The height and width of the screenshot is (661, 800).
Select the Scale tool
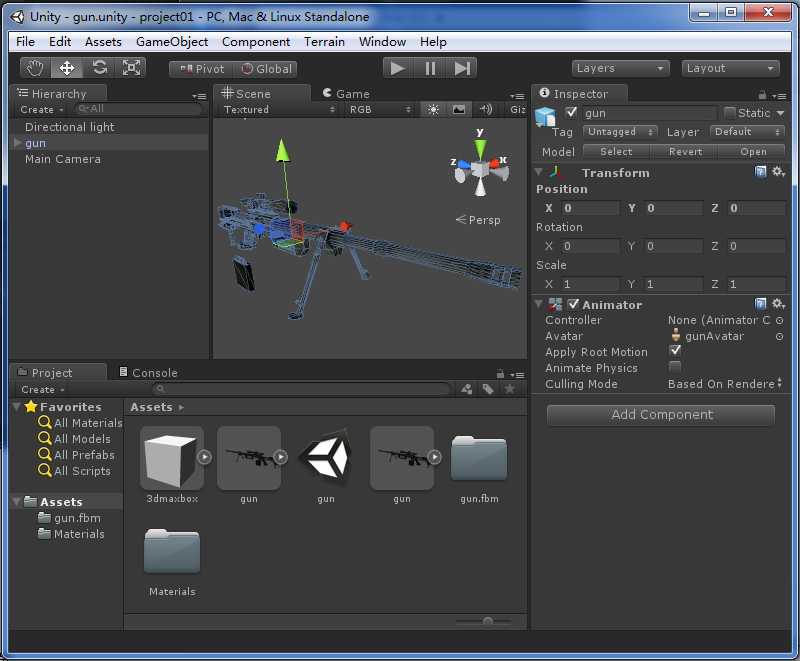(131, 68)
